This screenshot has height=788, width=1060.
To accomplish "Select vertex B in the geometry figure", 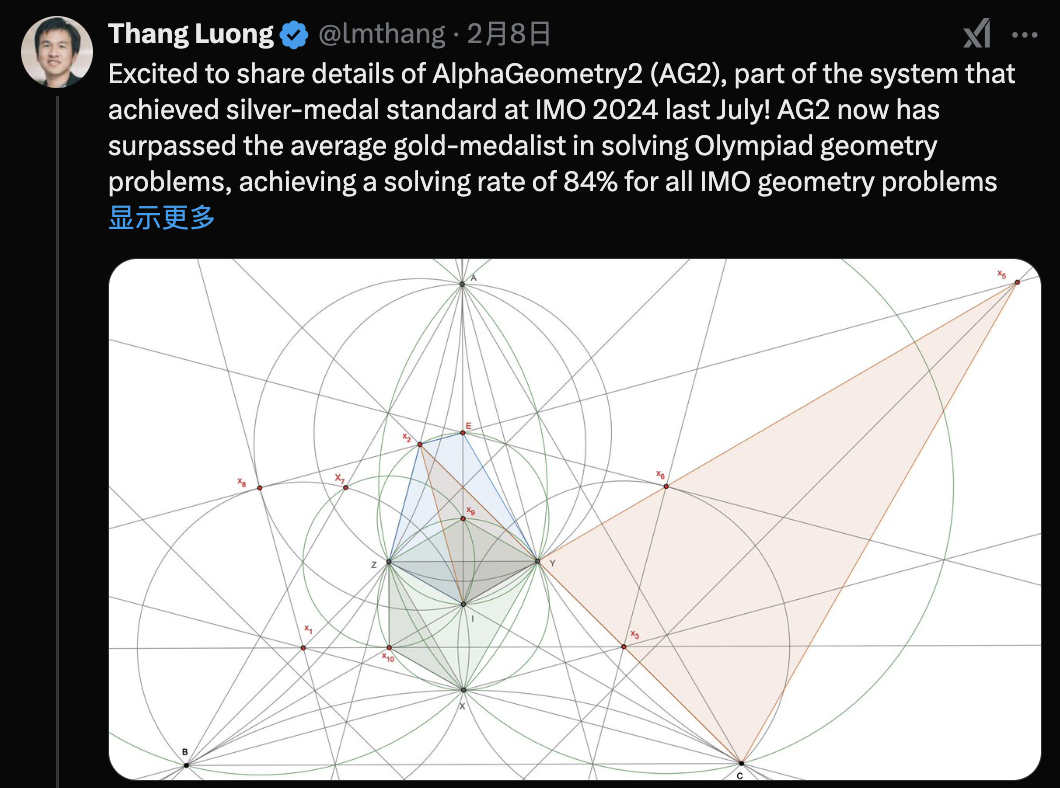I will point(187,765).
